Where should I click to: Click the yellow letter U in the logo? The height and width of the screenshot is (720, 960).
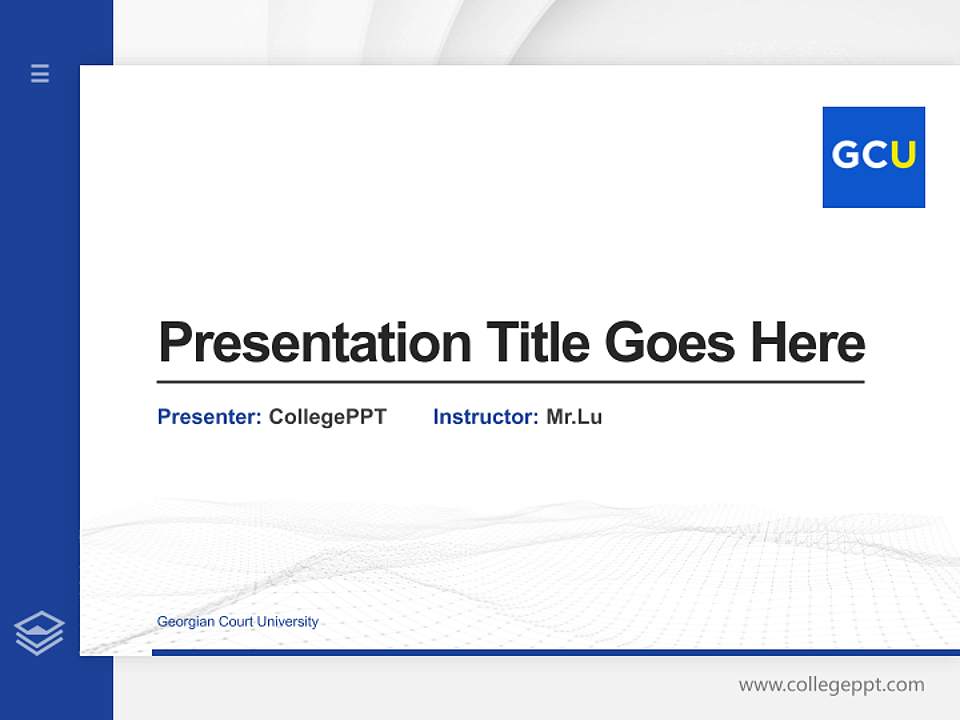pos(903,156)
